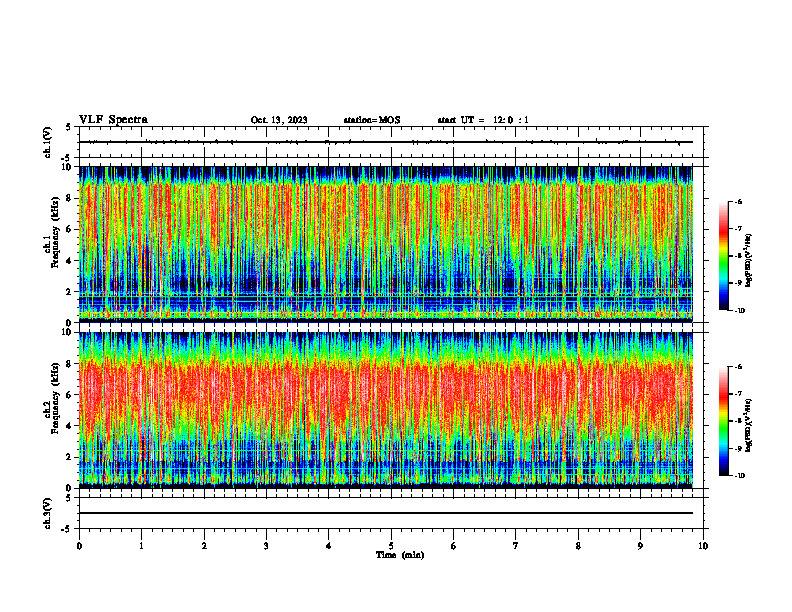This screenshot has height=612, width=792.
Task: Click time axis tick label "2"
Action: point(204,546)
